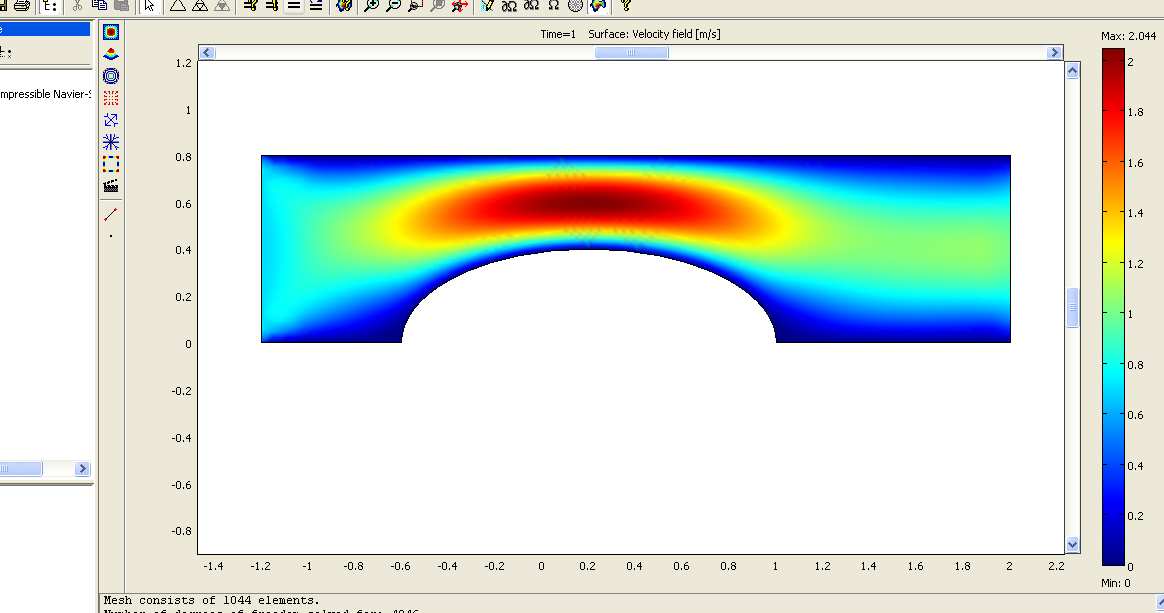Click the fourth solver toolbar icon with lines

click(x=316, y=6)
